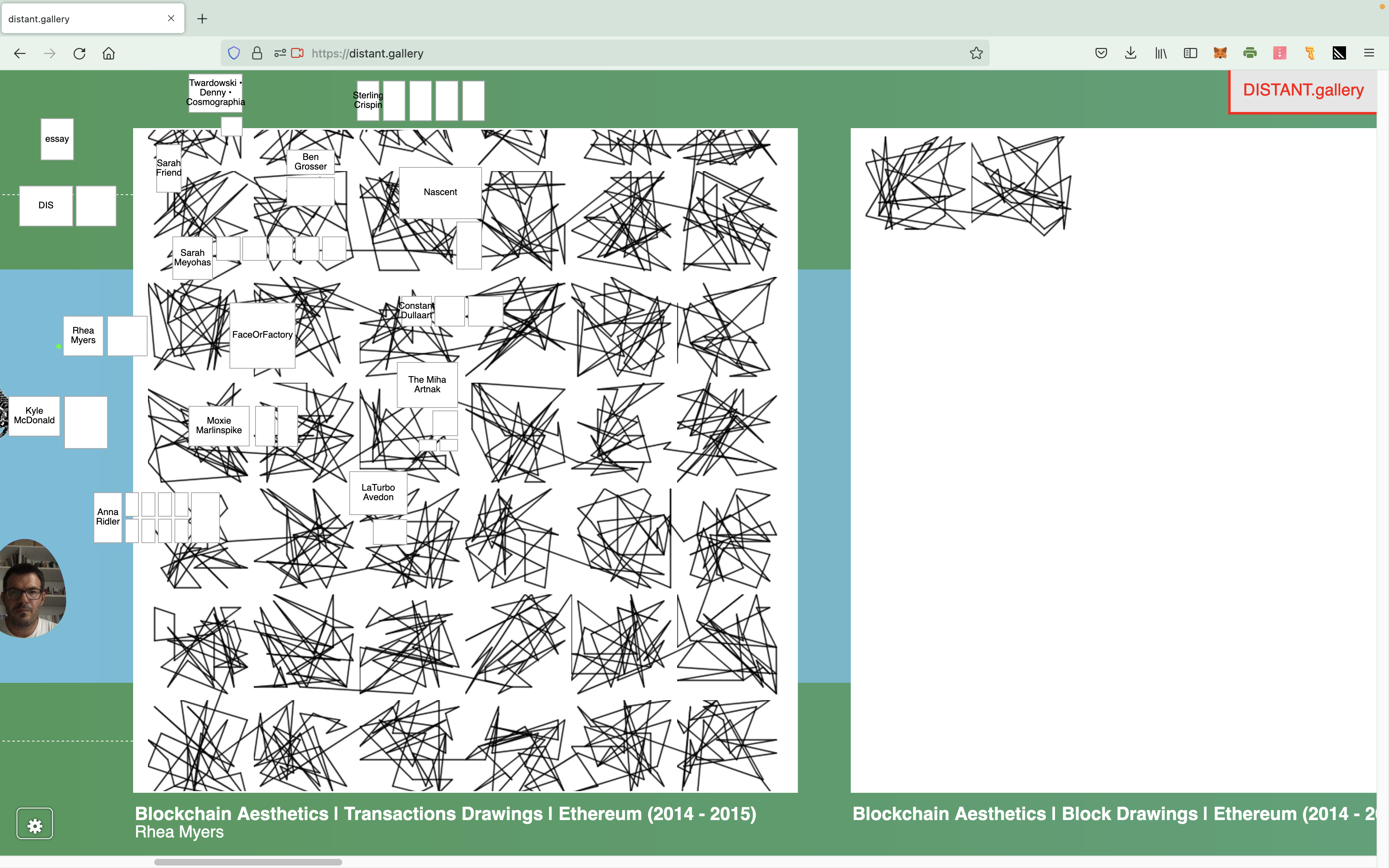Click the webcam portrait of the man
The height and width of the screenshot is (868, 1389).
click(32, 589)
